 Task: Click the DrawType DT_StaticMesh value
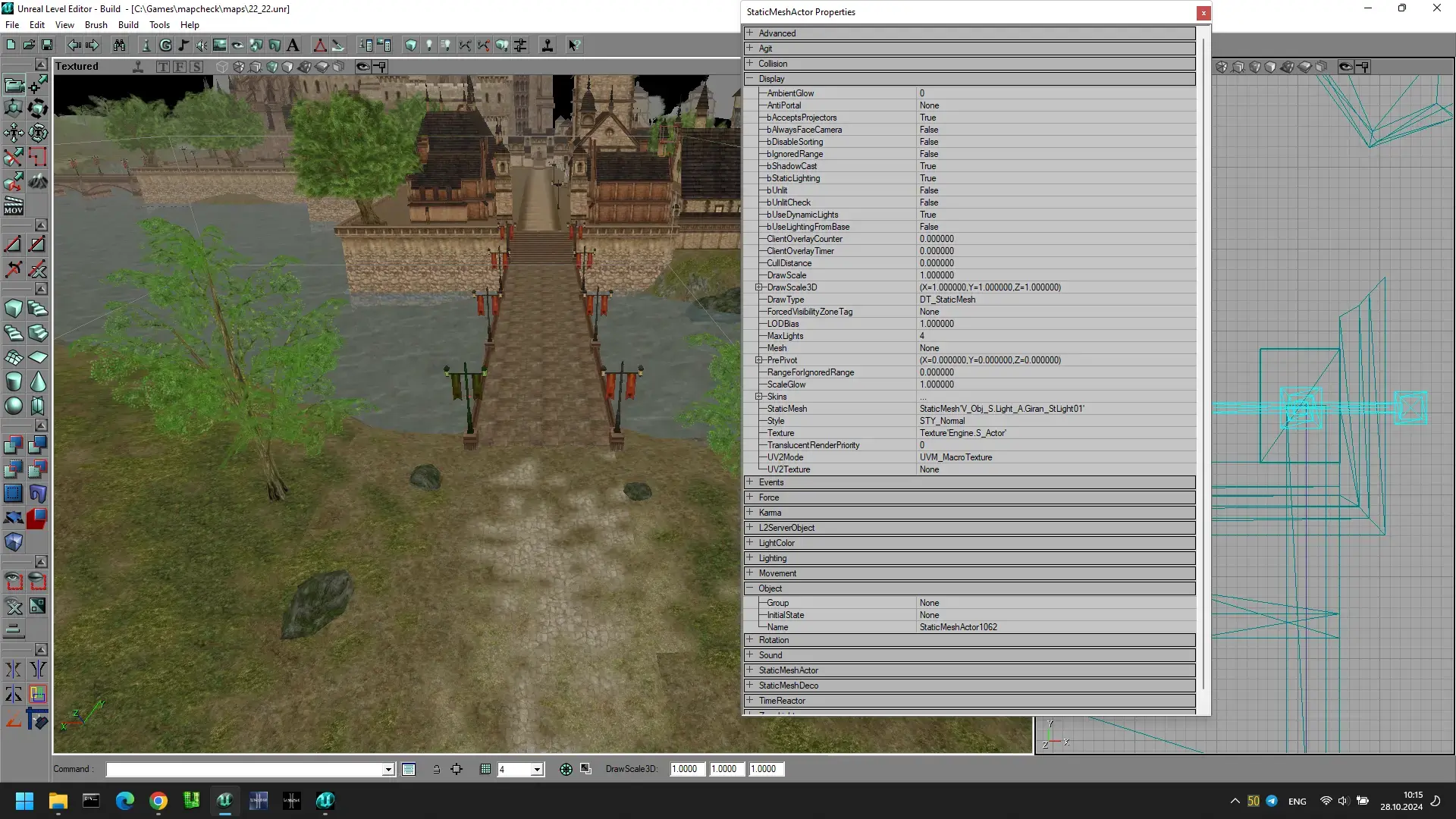(x=1056, y=300)
